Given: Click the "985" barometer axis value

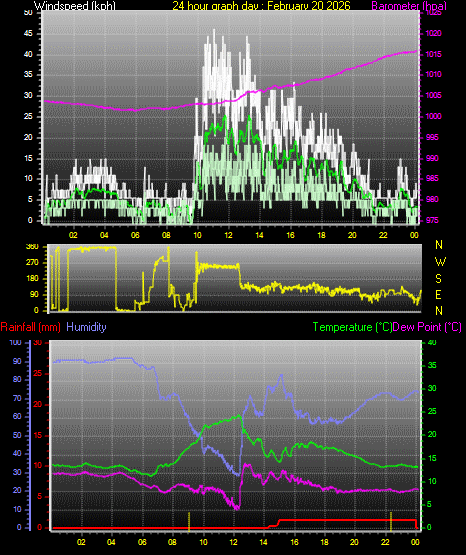Looking at the screenshot, I should click(432, 178).
